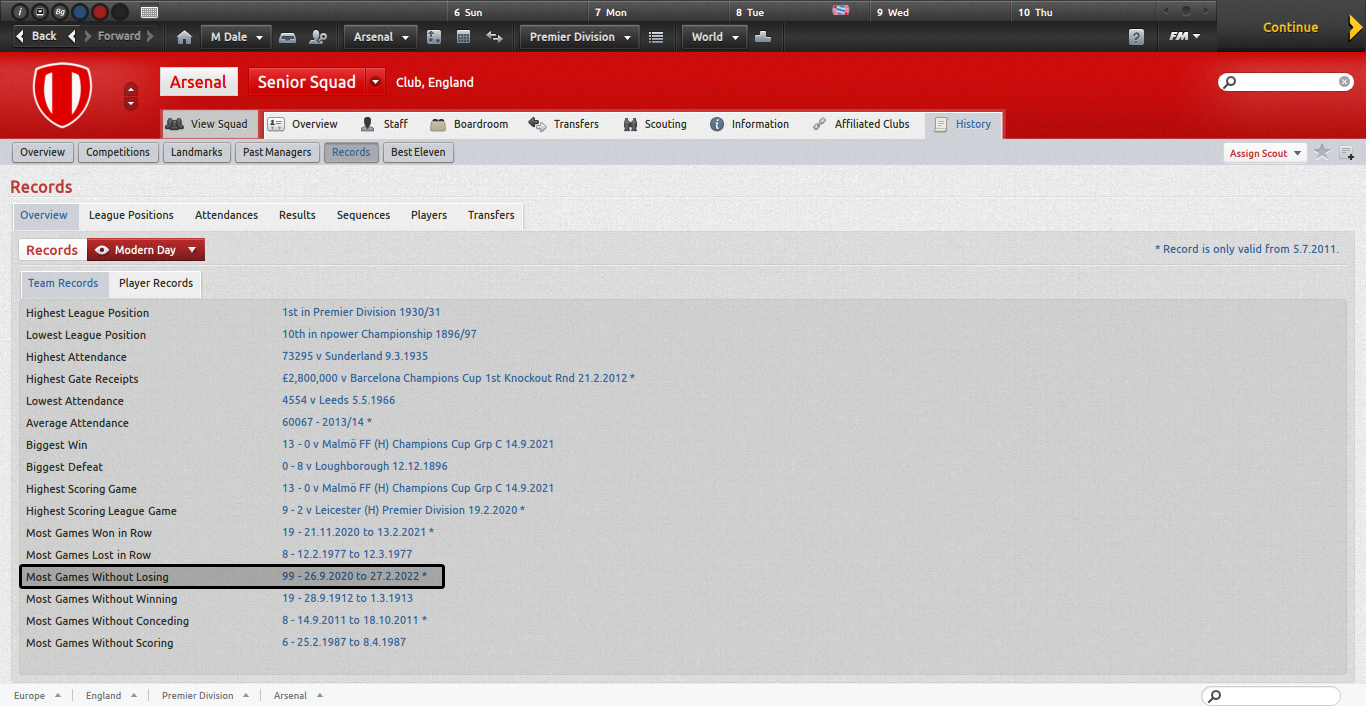Open the Back history arrow

tap(72, 36)
